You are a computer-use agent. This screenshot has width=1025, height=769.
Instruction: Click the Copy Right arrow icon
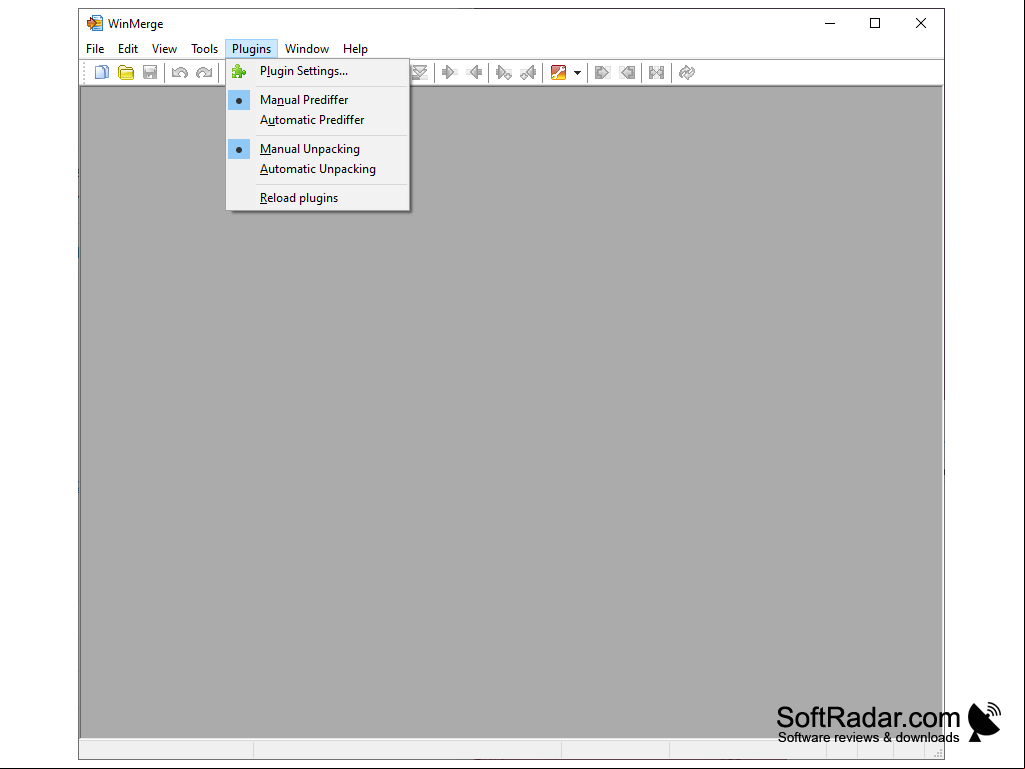(448, 73)
